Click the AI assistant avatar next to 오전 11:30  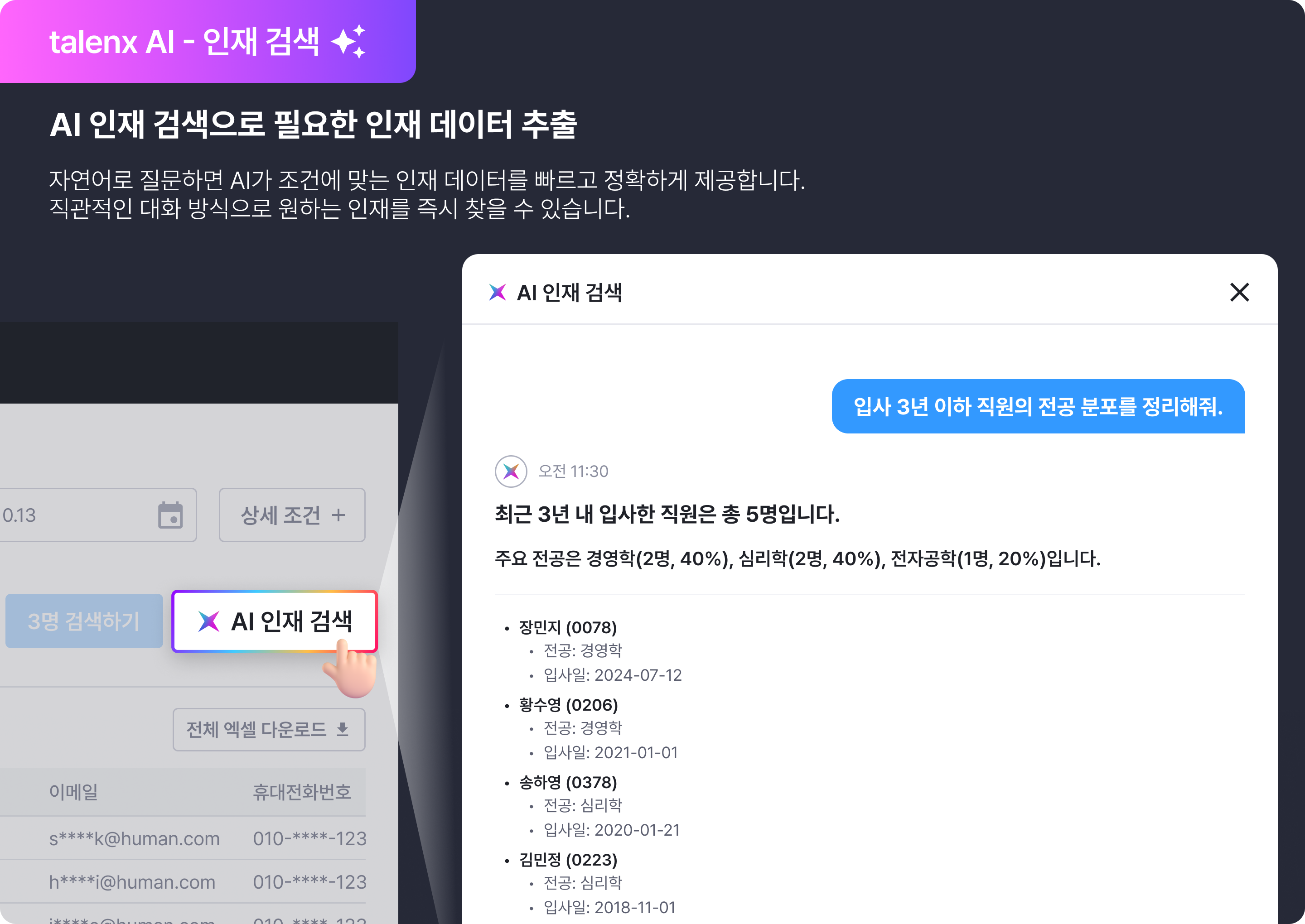click(x=511, y=471)
